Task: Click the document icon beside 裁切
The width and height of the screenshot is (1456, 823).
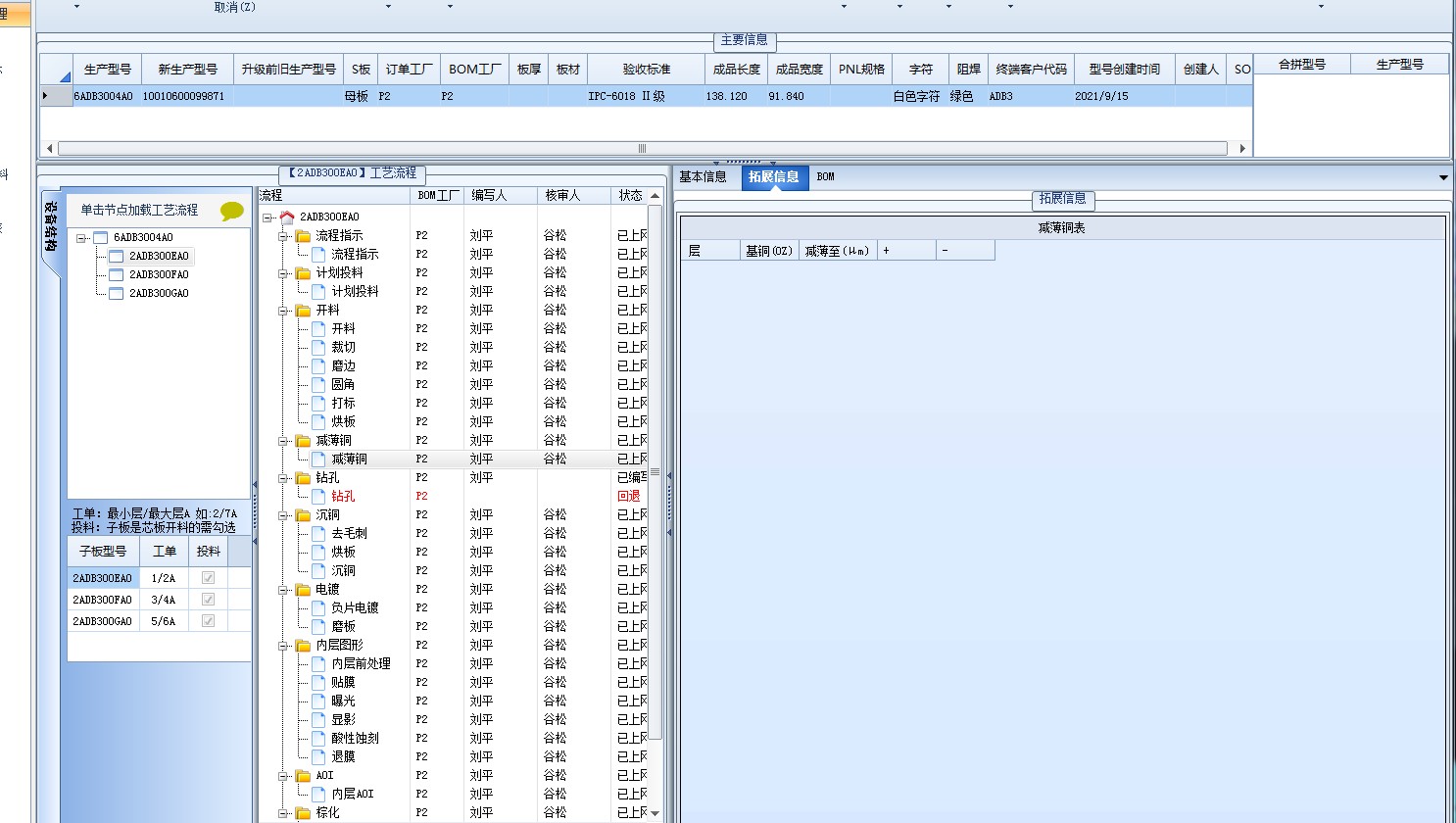Action: click(x=318, y=347)
